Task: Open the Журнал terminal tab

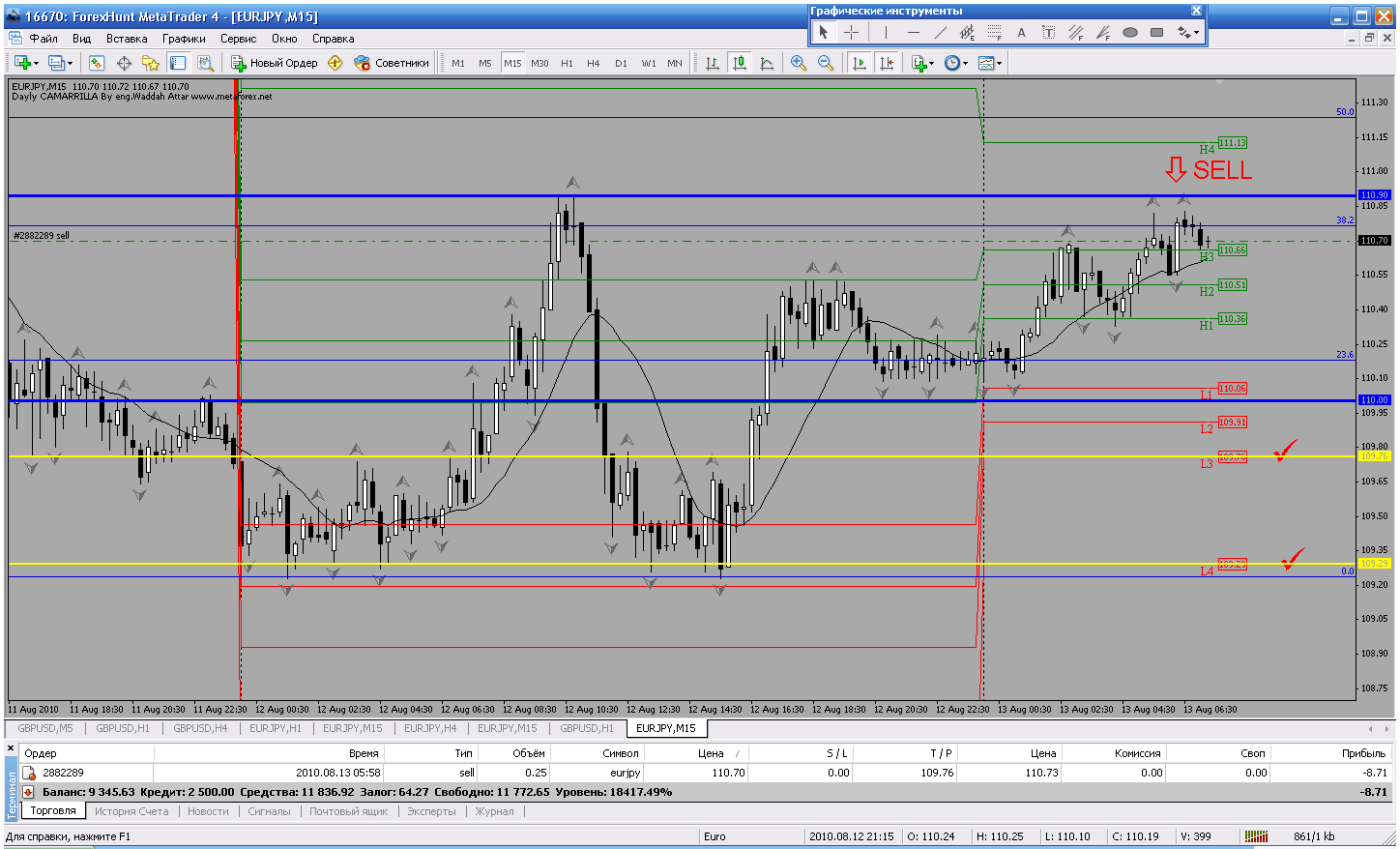Action: point(495,811)
